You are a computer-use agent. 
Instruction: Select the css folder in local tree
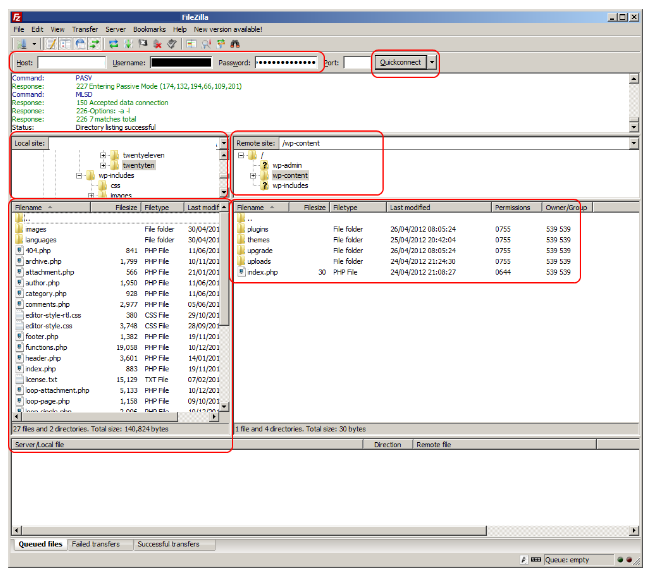point(115,185)
